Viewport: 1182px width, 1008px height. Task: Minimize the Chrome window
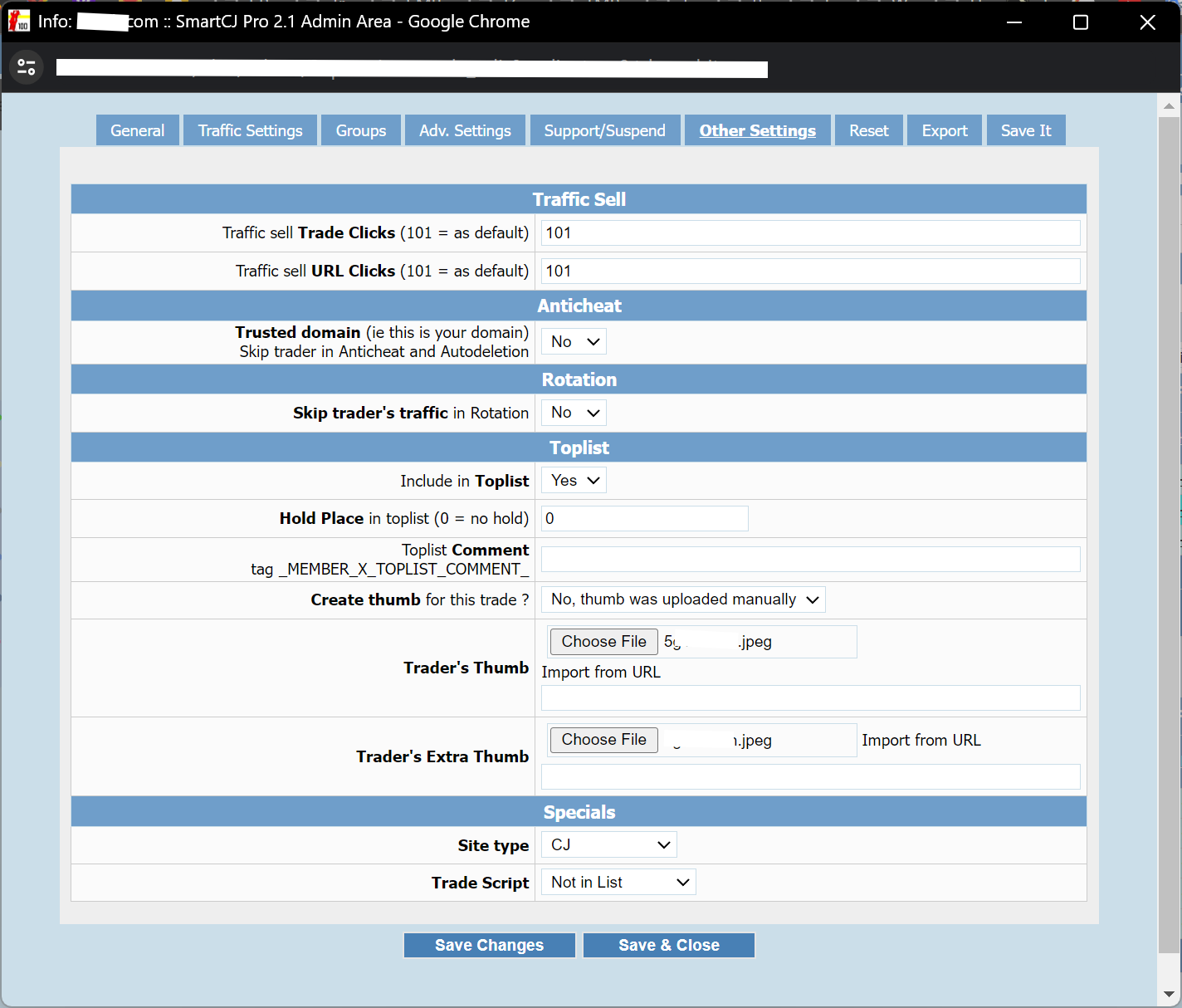(1014, 22)
